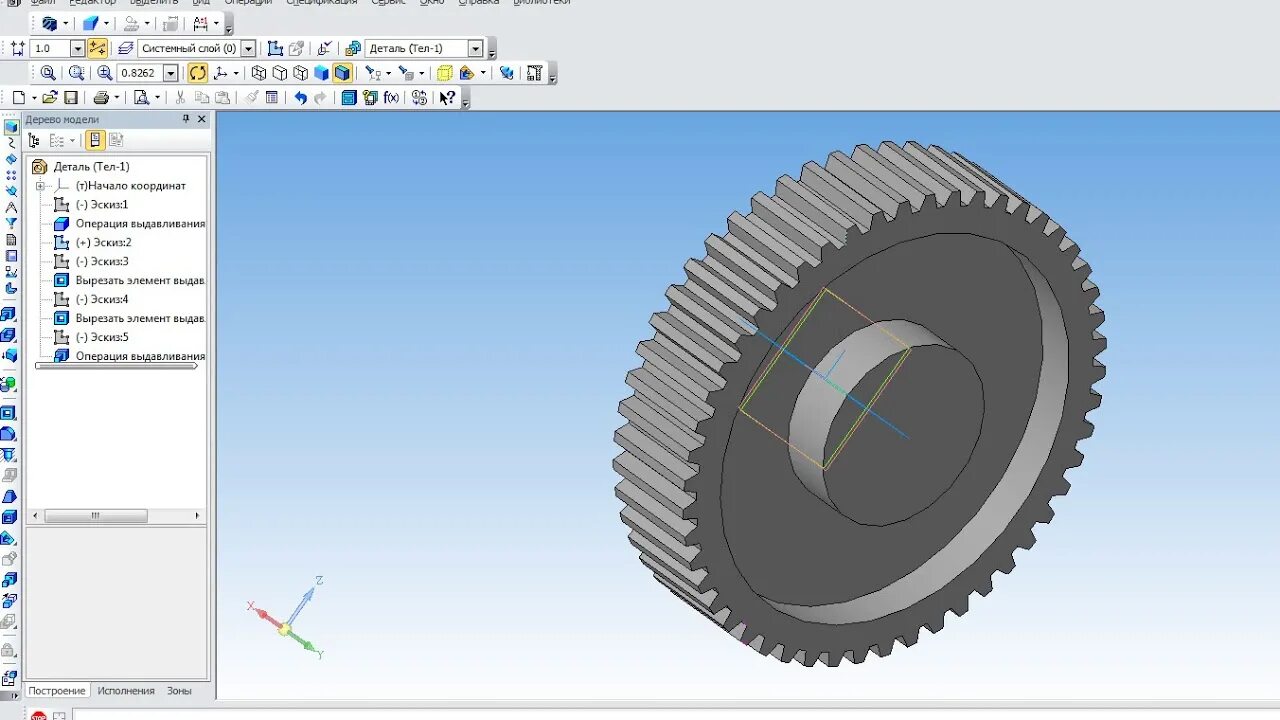Click the Orientation axes icon
This screenshot has height=720, width=1280.
(221, 72)
